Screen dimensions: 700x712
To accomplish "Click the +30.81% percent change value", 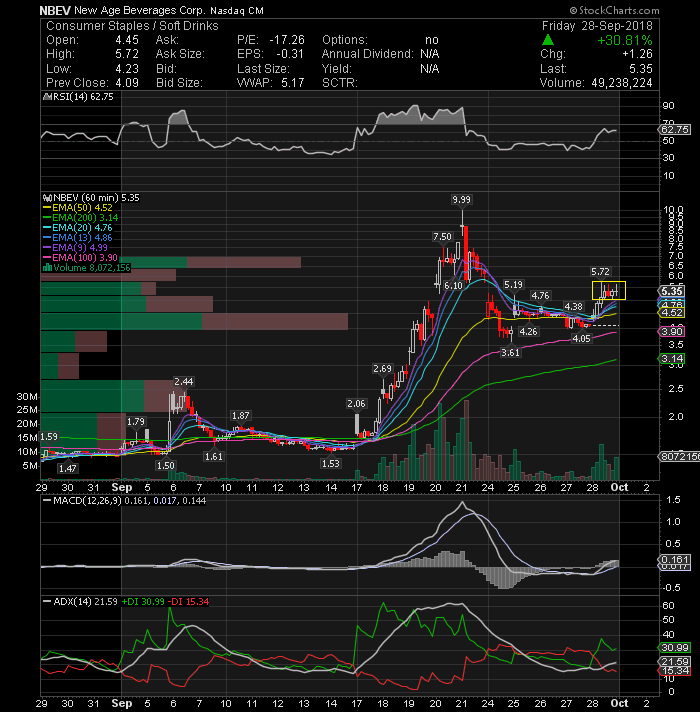I will tap(625, 40).
